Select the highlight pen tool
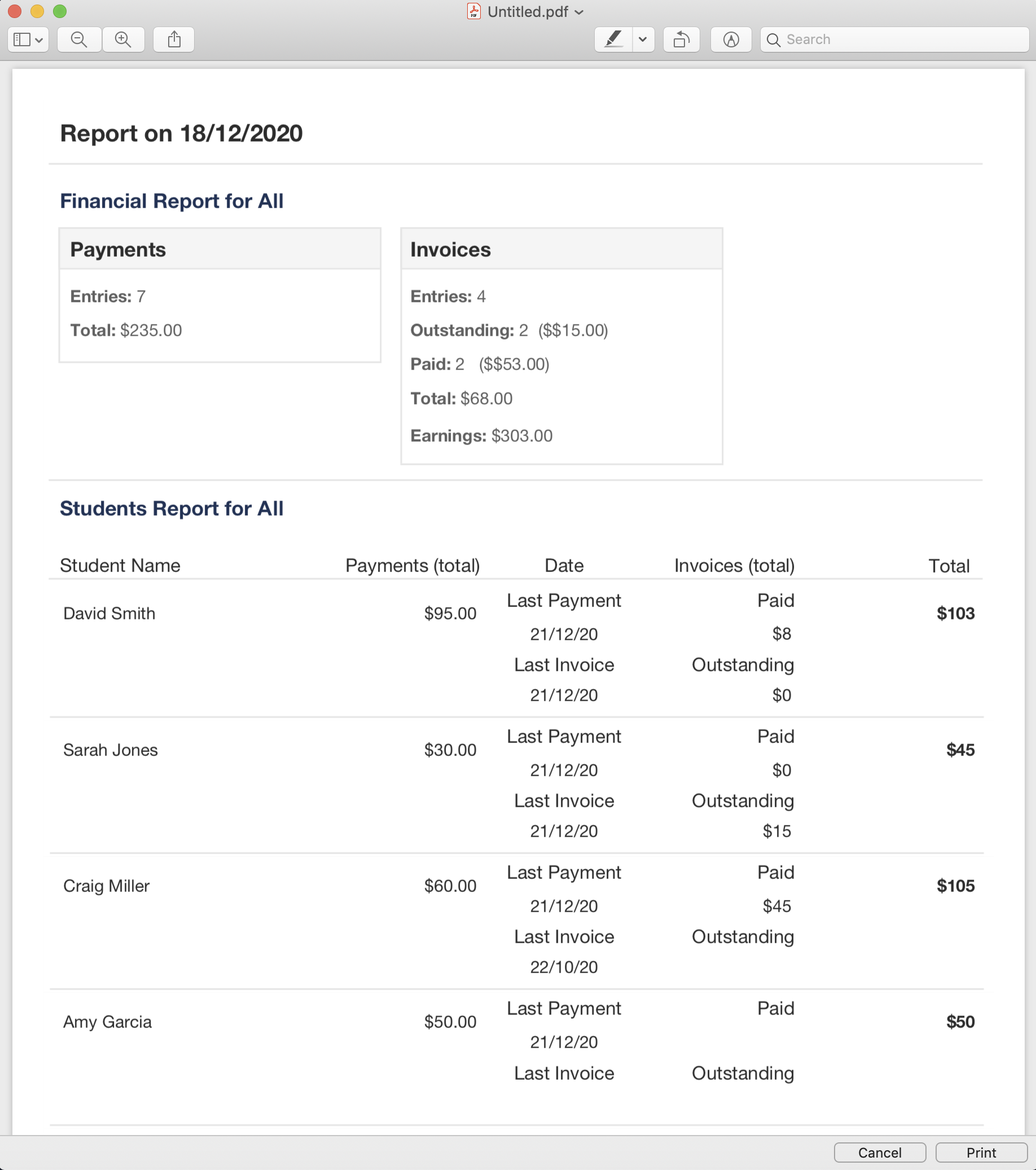The height and width of the screenshot is (1170, 1036). pos(613,39)
